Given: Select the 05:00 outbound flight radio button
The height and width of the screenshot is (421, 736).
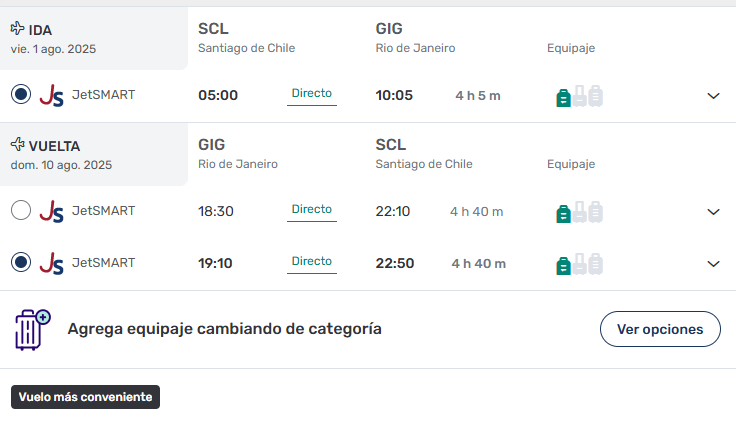Looking at the screenshot, I should 21,94.
